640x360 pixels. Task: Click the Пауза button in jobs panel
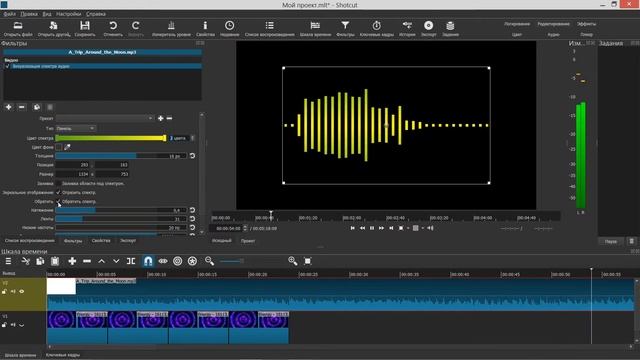point(611,241)
